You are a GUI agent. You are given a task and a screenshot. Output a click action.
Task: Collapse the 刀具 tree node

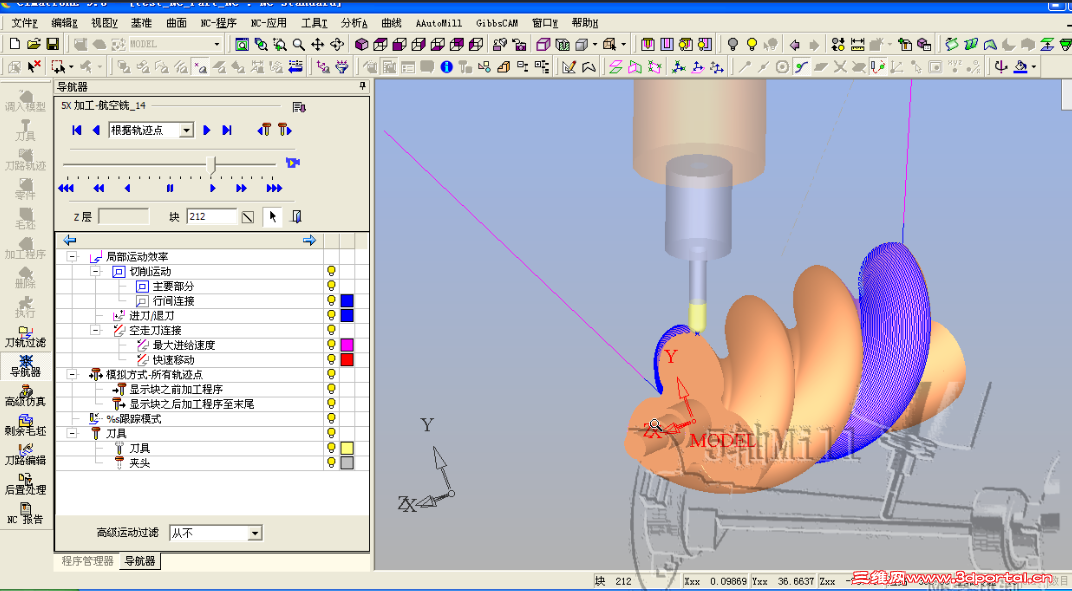coord(71,434)
